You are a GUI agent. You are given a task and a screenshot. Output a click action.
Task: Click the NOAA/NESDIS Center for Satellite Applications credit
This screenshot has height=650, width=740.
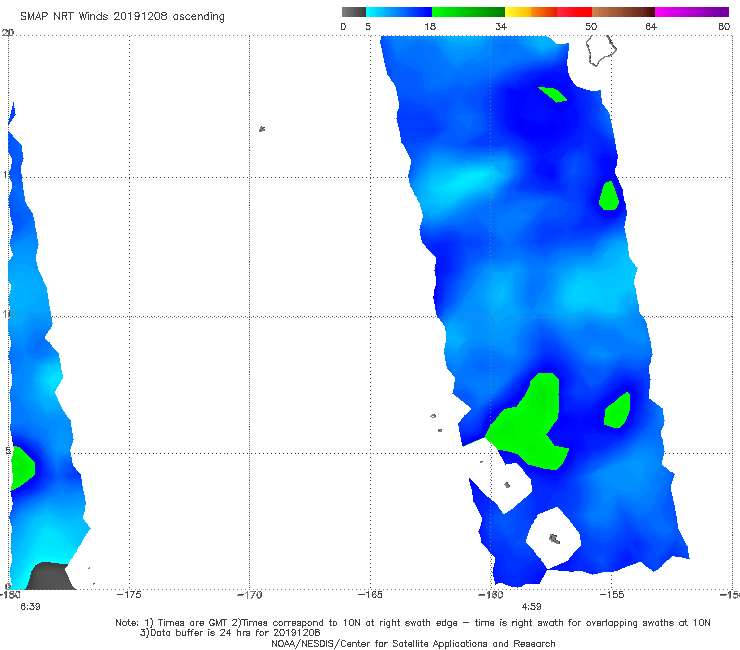[x=413, y=644]
